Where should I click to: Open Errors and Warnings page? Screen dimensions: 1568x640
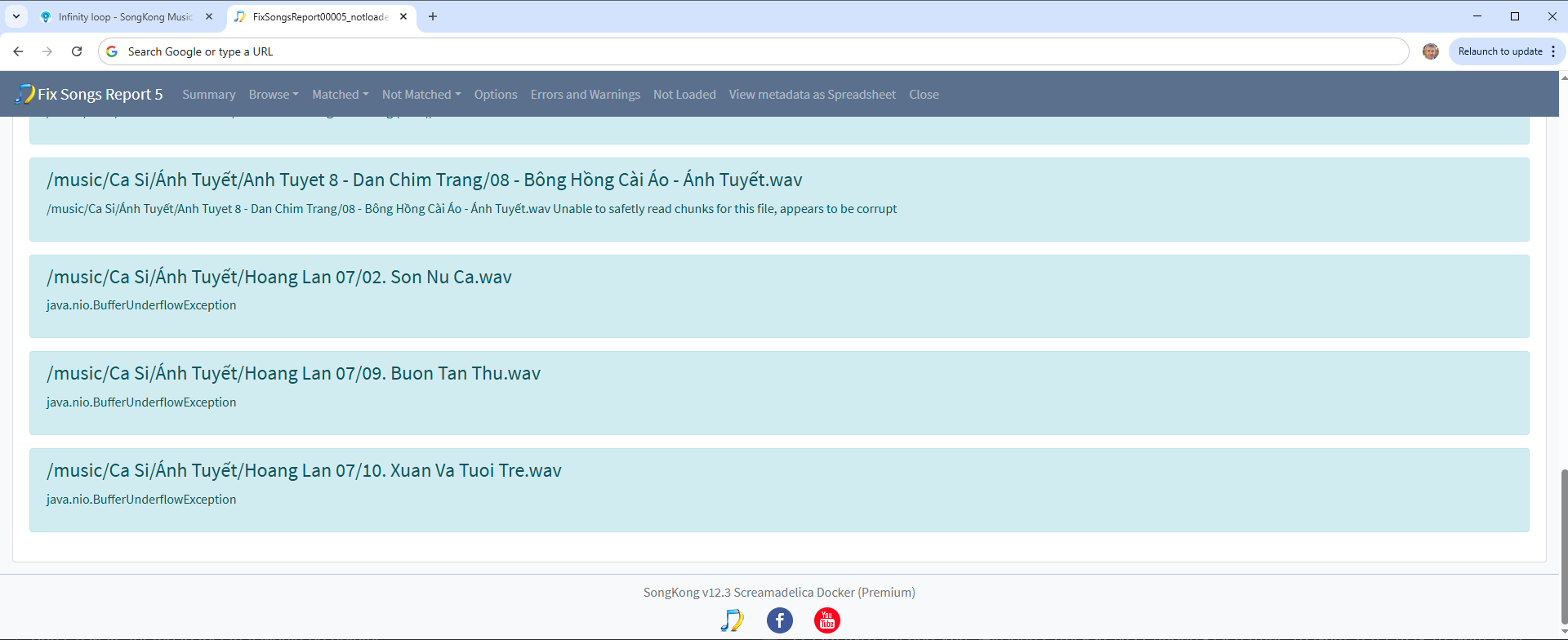point(585,95)
